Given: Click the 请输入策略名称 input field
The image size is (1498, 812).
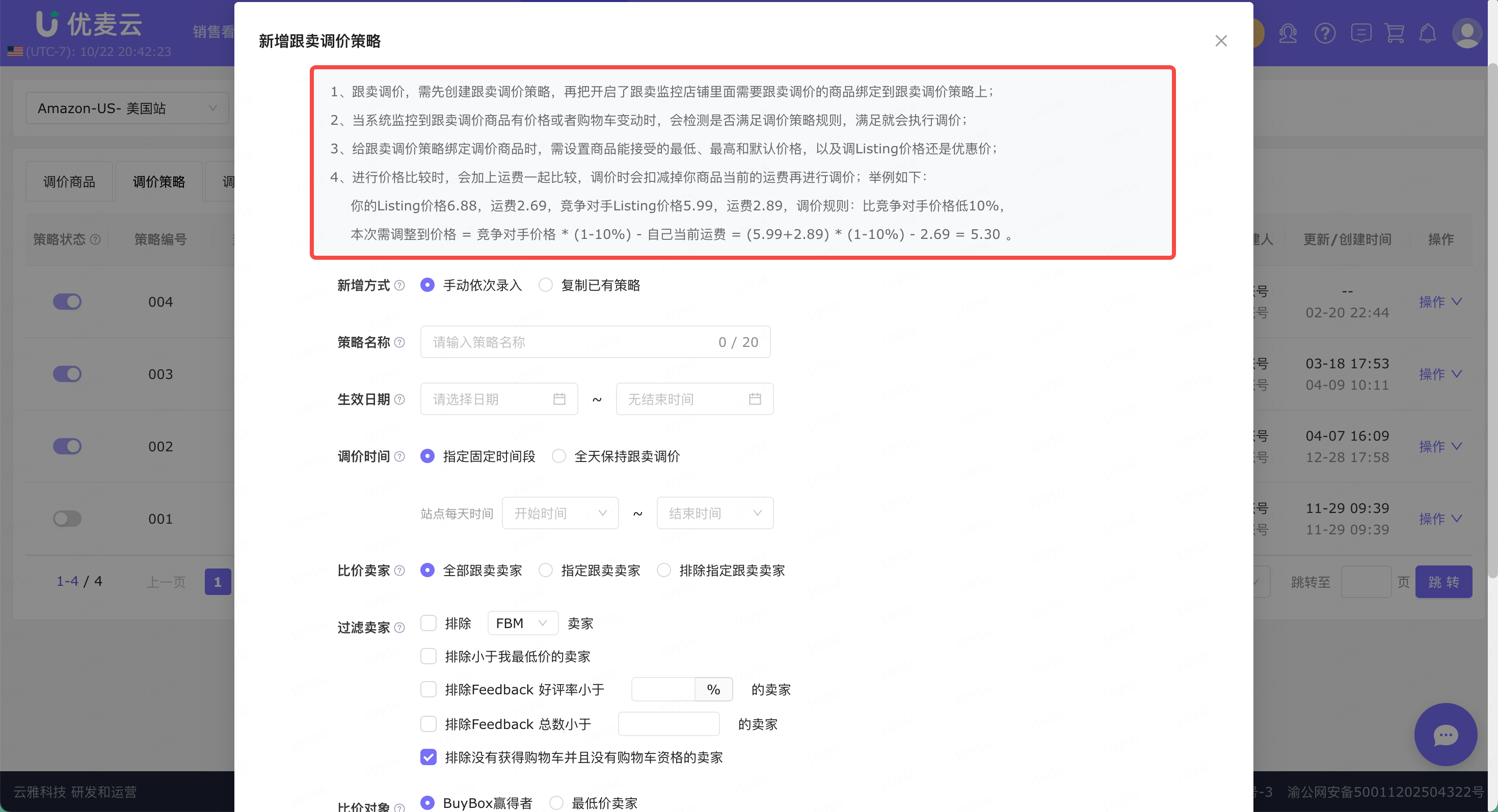Looking at the screenshot, I should [x=570, y=342].
